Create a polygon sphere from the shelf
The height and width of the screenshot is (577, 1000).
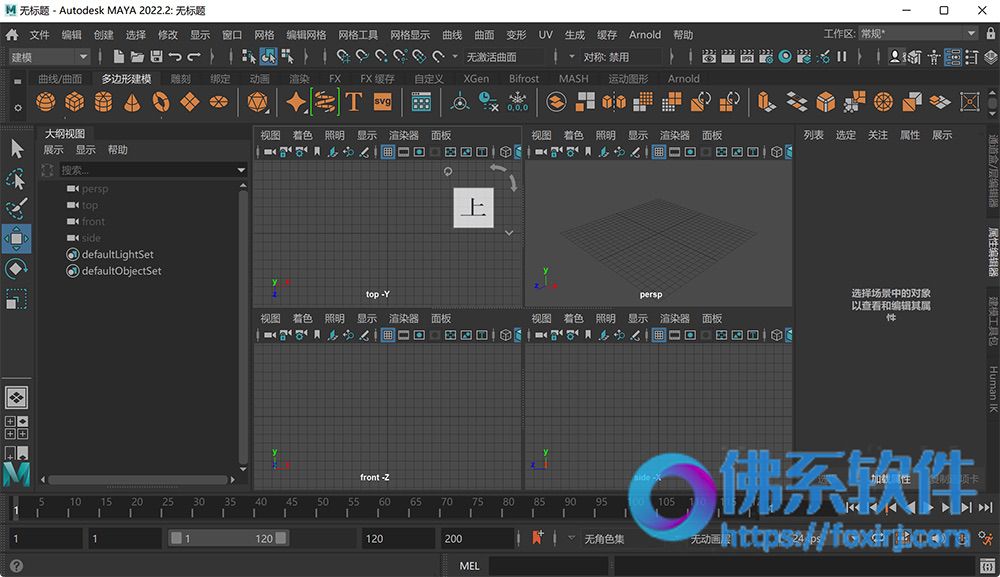(x=45, y=101)
